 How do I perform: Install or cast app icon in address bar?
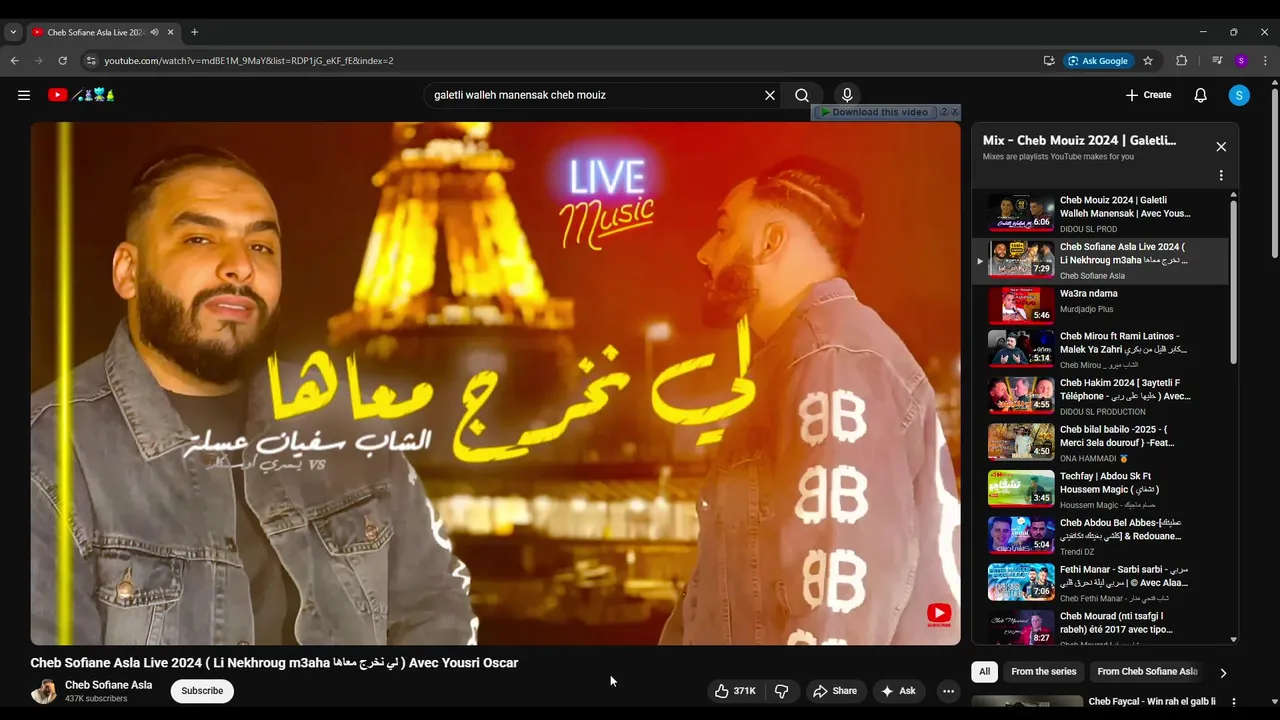pos(1049,61)
